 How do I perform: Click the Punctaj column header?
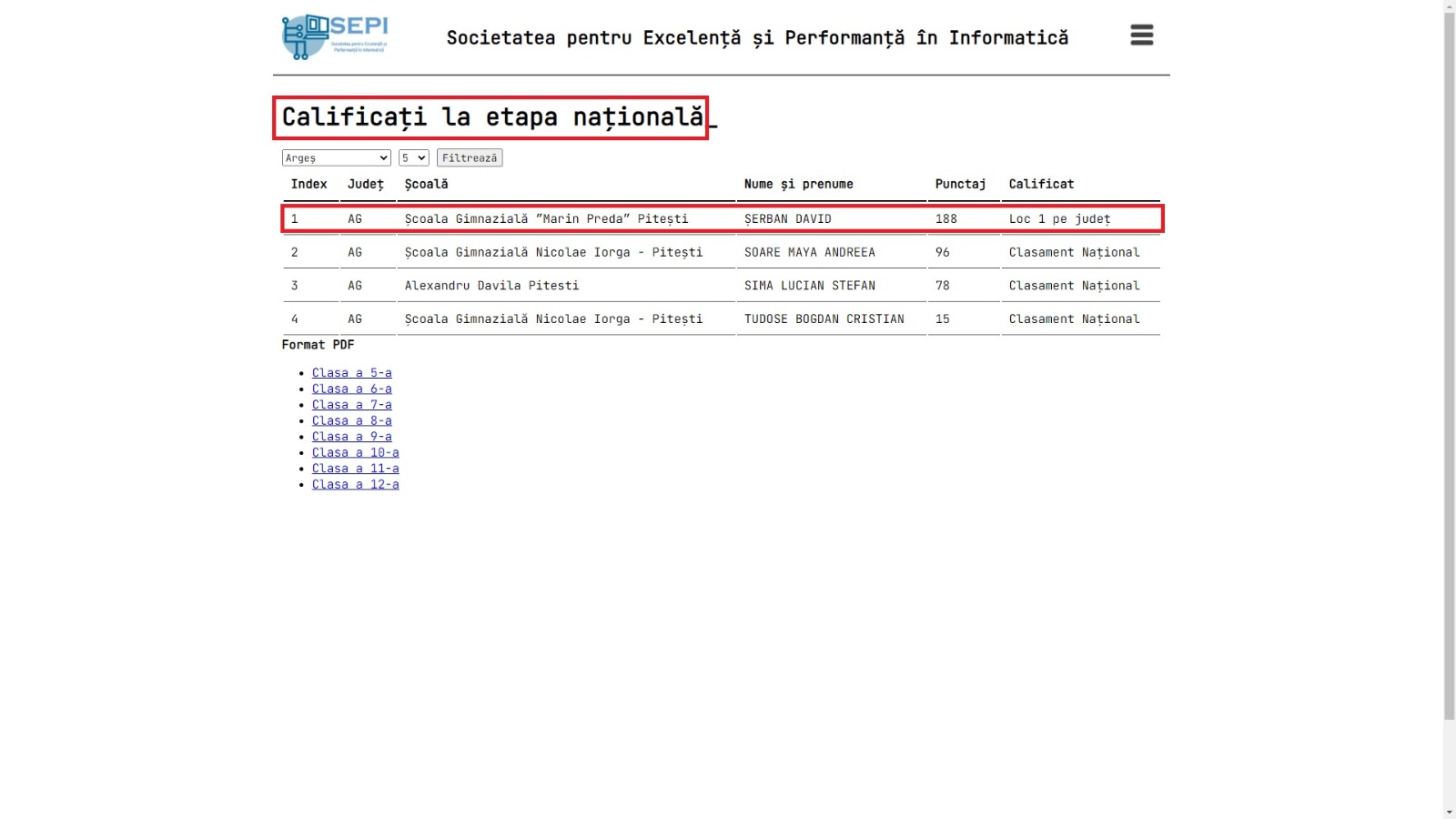[960, 184]
